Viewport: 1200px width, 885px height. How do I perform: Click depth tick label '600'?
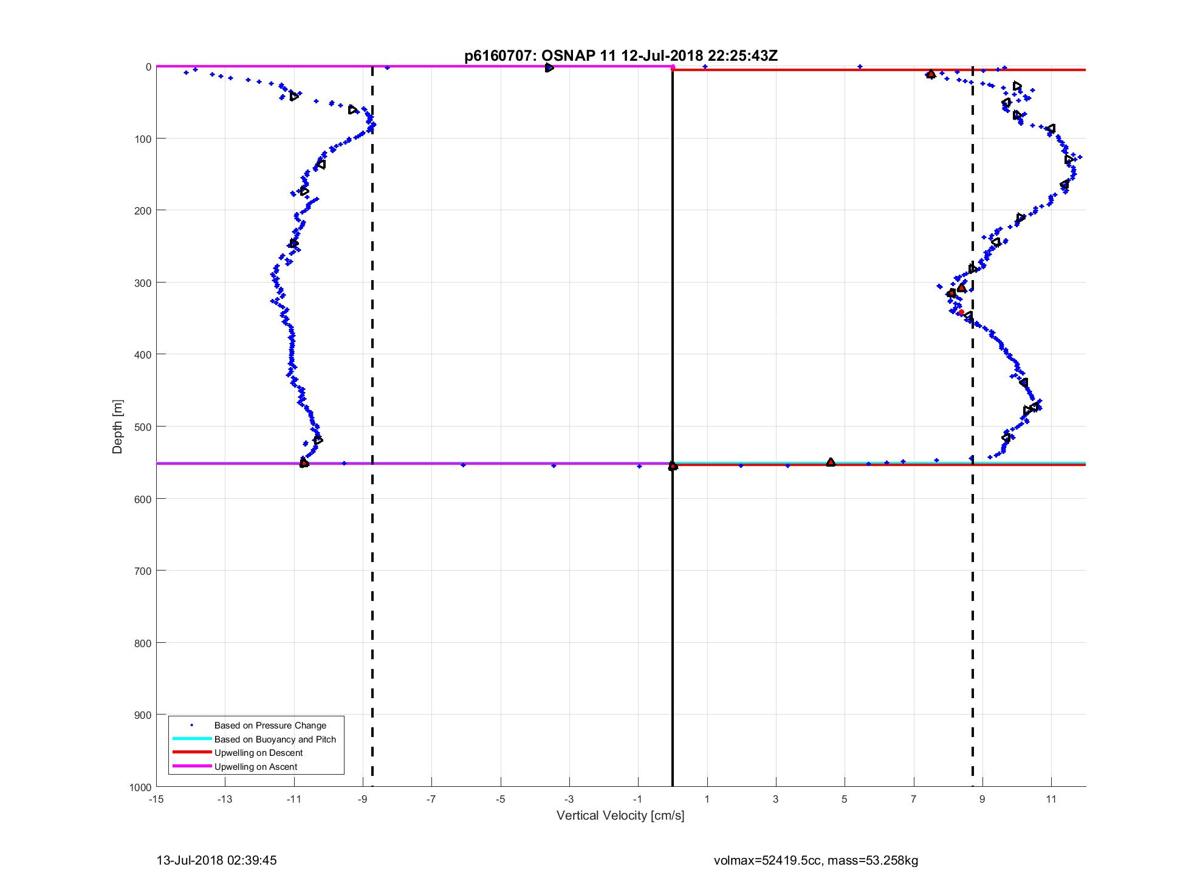(x=142, y=499)
